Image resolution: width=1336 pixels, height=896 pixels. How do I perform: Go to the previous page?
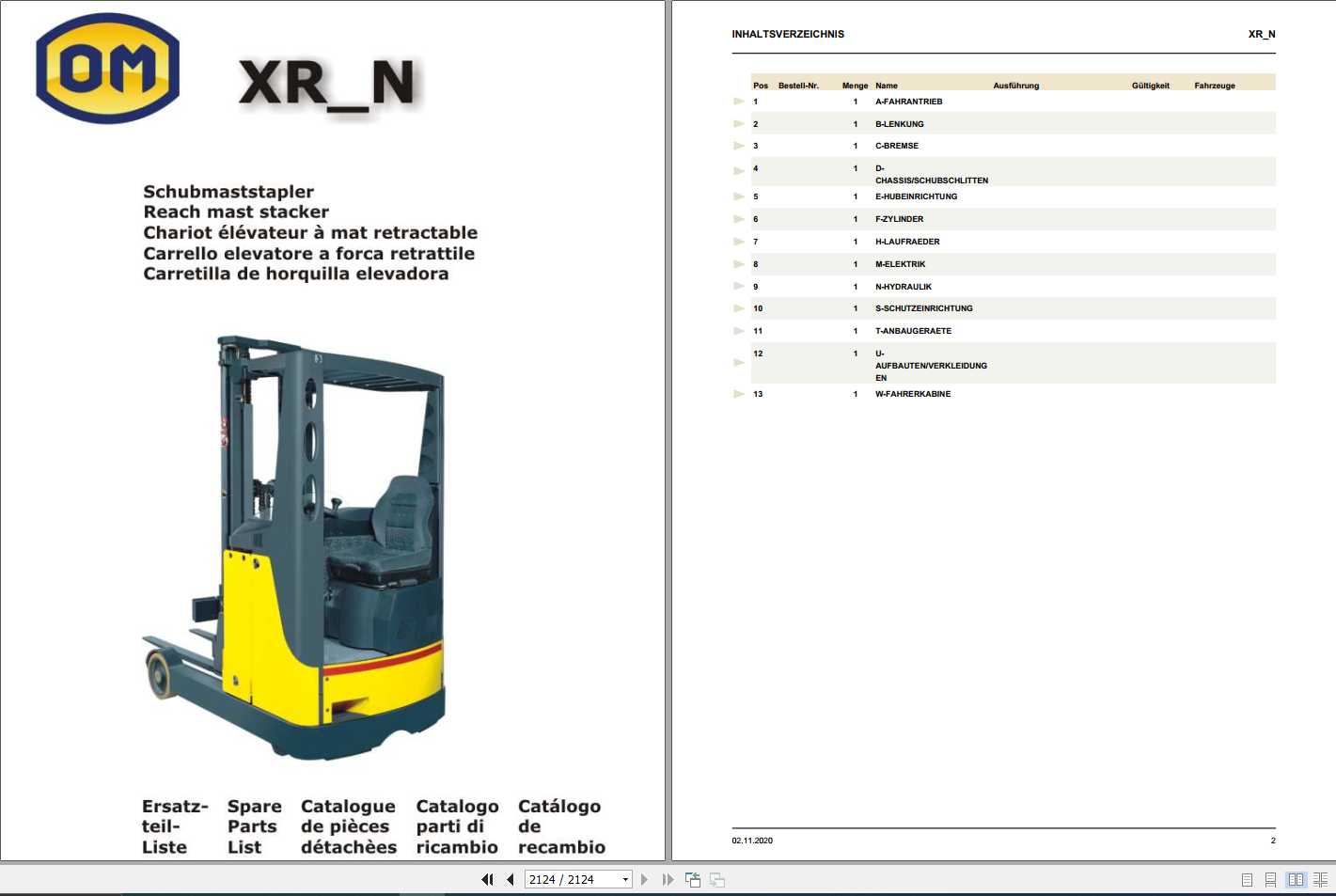pos(510,880)
